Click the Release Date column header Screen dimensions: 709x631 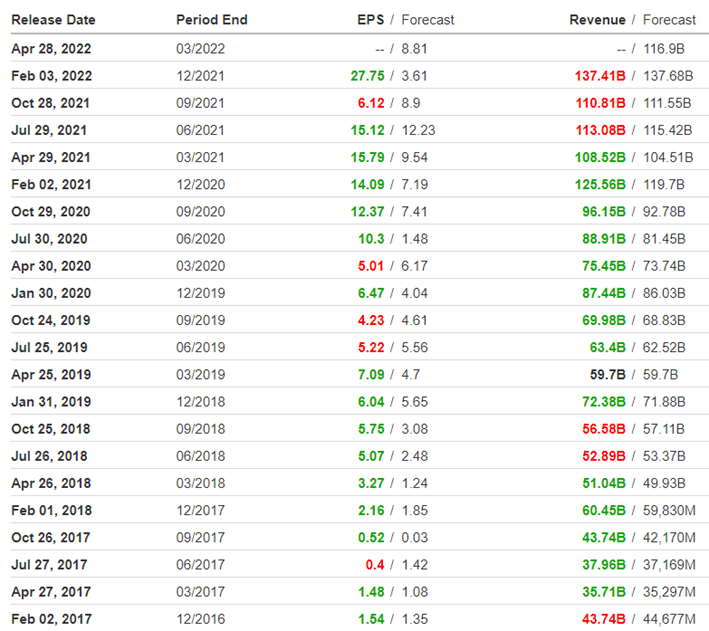tap(53, 20)
